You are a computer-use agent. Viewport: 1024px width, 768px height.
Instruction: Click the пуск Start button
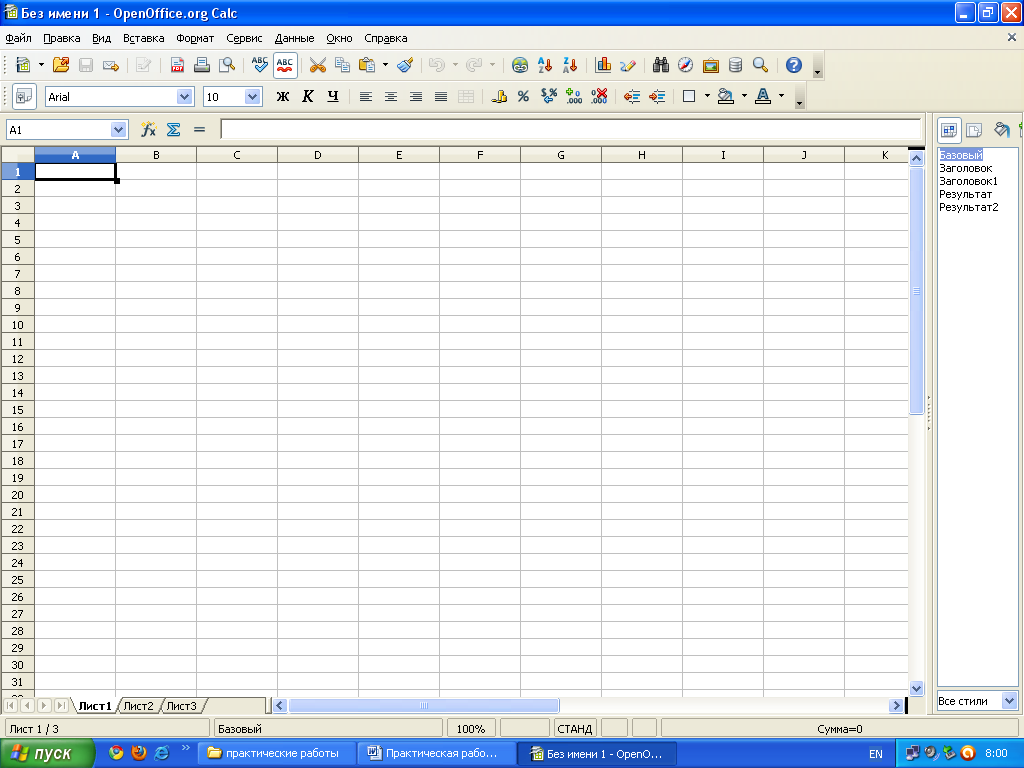click(x=46, y=754)
